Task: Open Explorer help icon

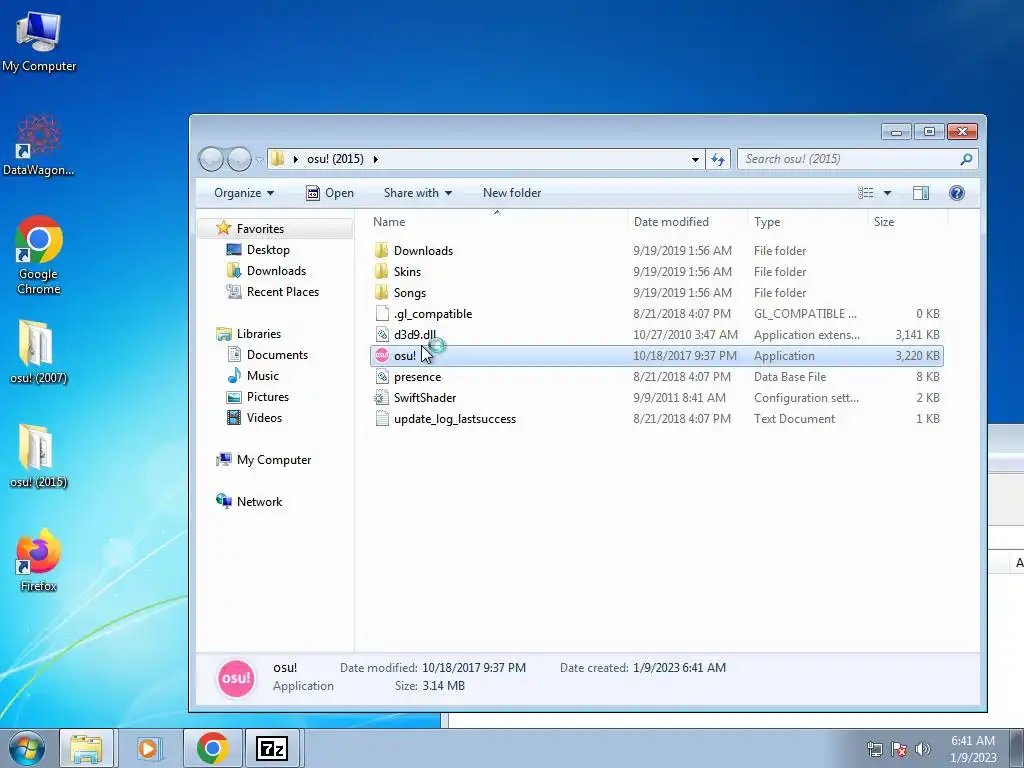Action: click(957, 193)
